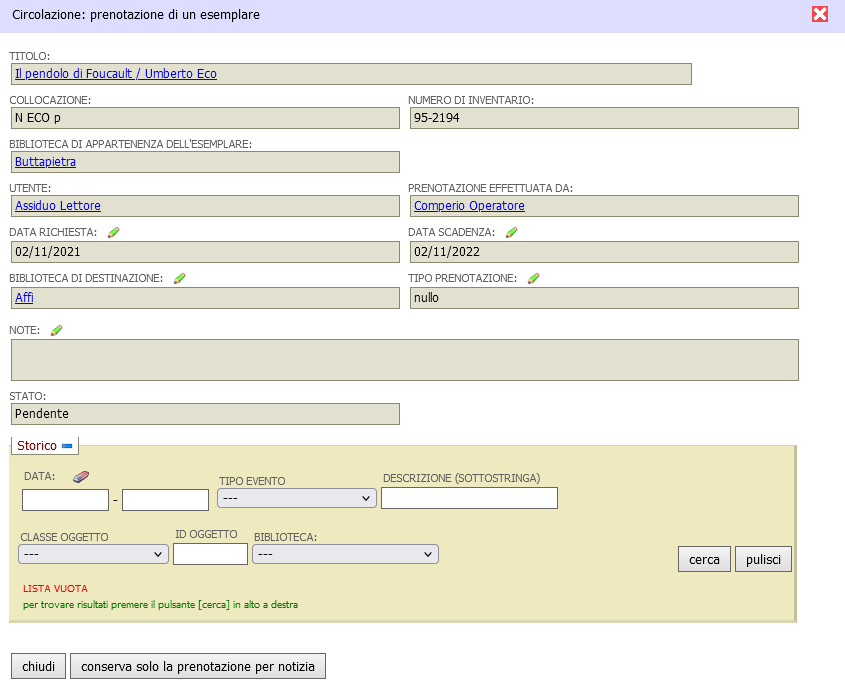845x696 pixels.
Task: Click conserva solo la prenotazione per notizia
Action: [x=198, y=667]
